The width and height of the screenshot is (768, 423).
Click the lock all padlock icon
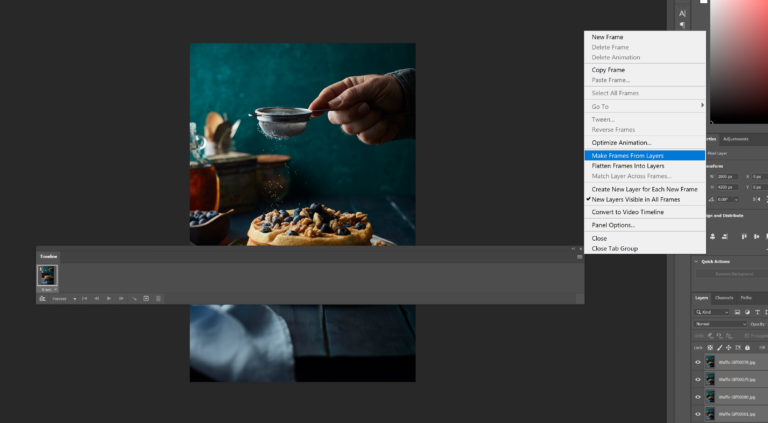click(747, 348)
